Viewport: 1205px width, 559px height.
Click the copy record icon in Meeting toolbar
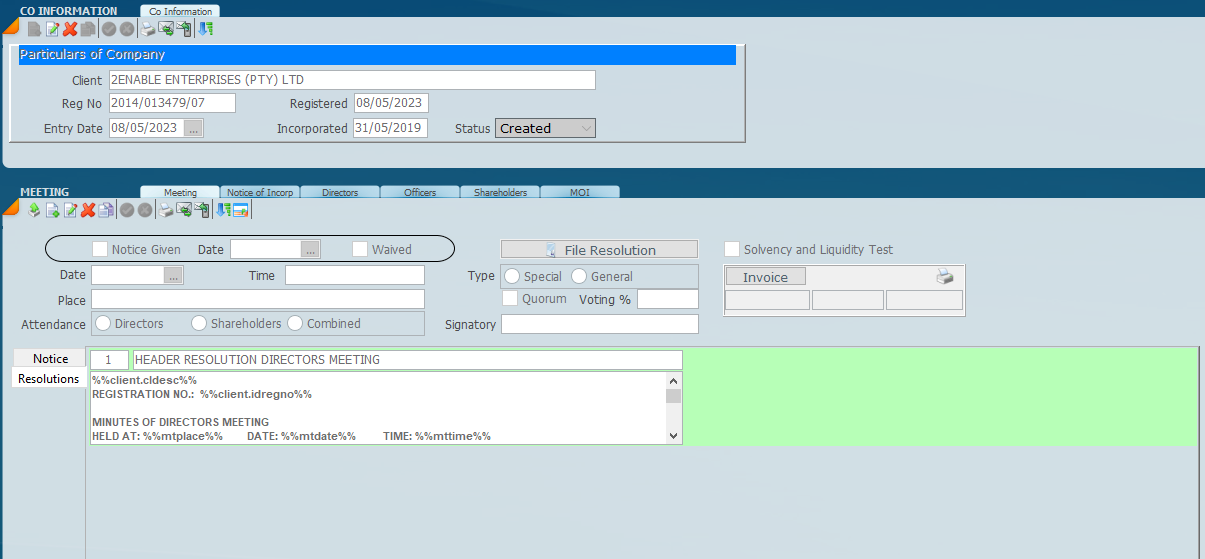(106, 210)
